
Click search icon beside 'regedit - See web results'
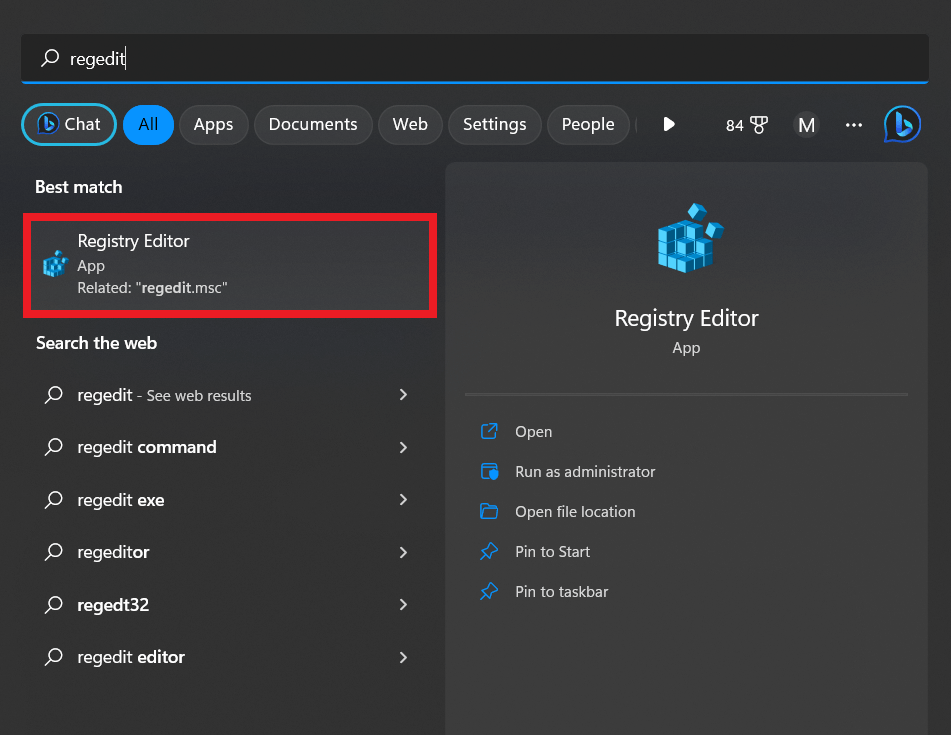click(53, 395)
